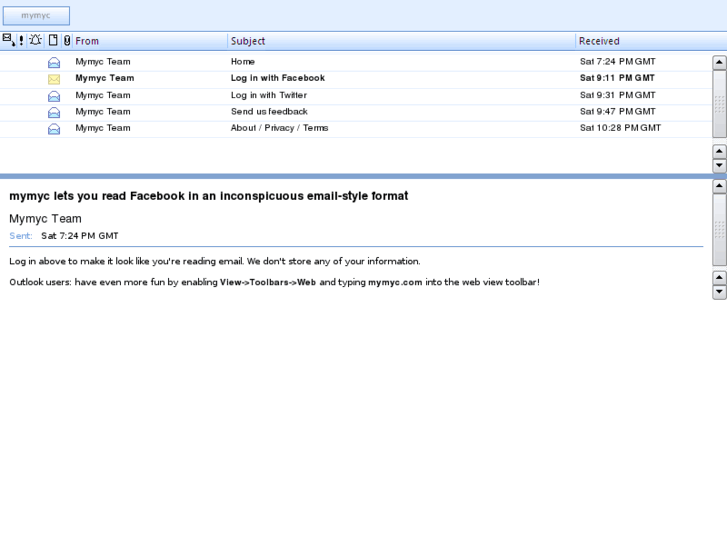The height and width of the screenshot is (545, 727).
Task: Sort by importance exclamation column icon
Action: (x=21, y=41)
